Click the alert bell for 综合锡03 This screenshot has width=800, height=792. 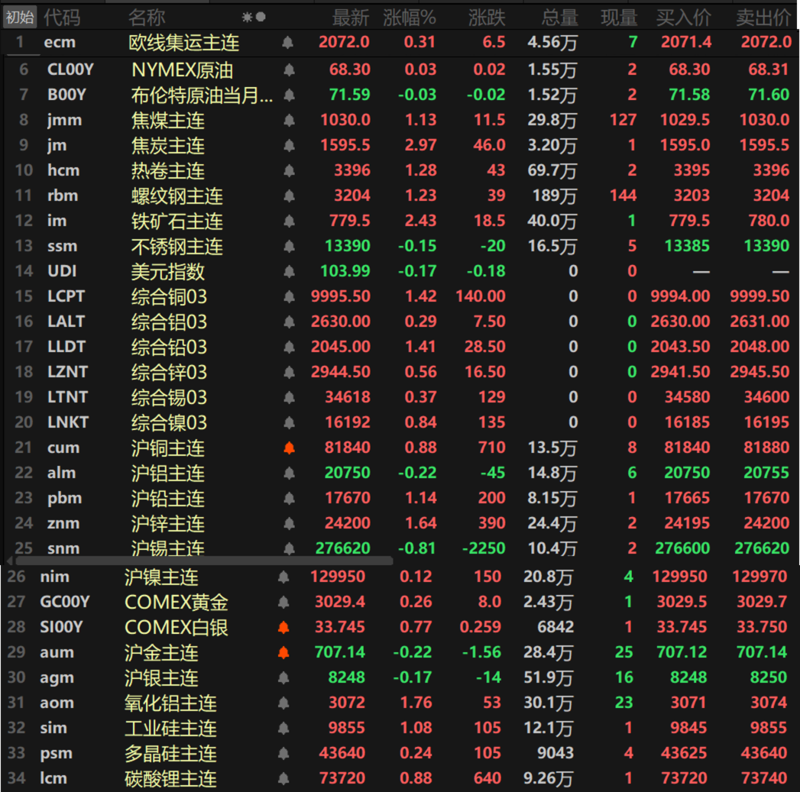289,397
